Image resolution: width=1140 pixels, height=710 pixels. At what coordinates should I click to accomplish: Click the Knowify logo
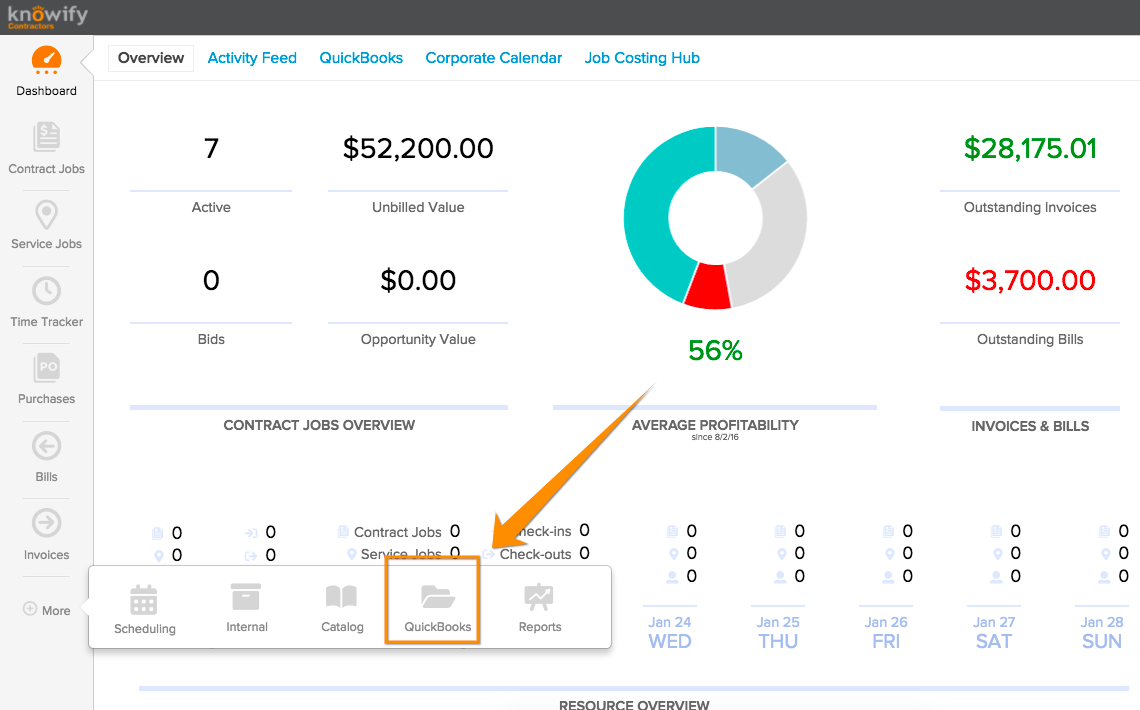pyautogui.click(x=48, y=17)
